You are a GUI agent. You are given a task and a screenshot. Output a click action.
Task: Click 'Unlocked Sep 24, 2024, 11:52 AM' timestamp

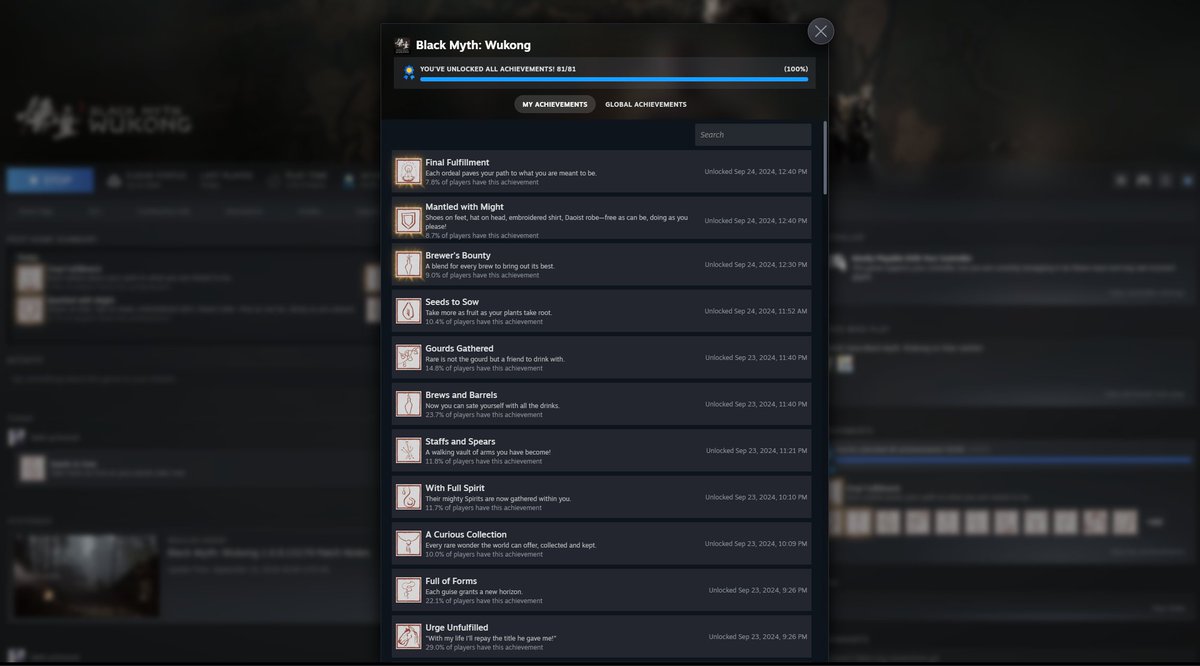coord(756,311)
